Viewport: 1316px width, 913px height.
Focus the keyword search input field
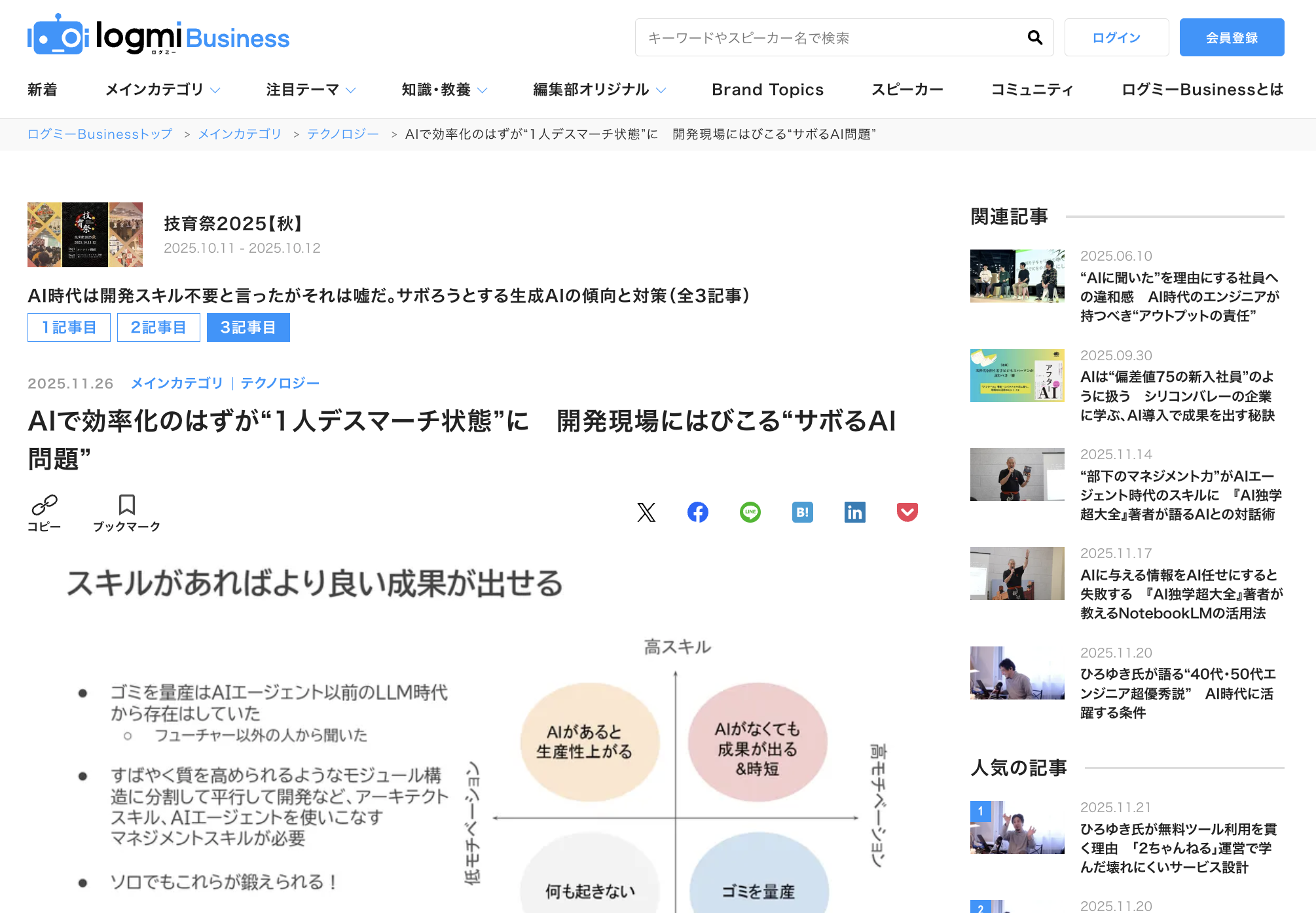pyautogui.click(x=825, y=38)
